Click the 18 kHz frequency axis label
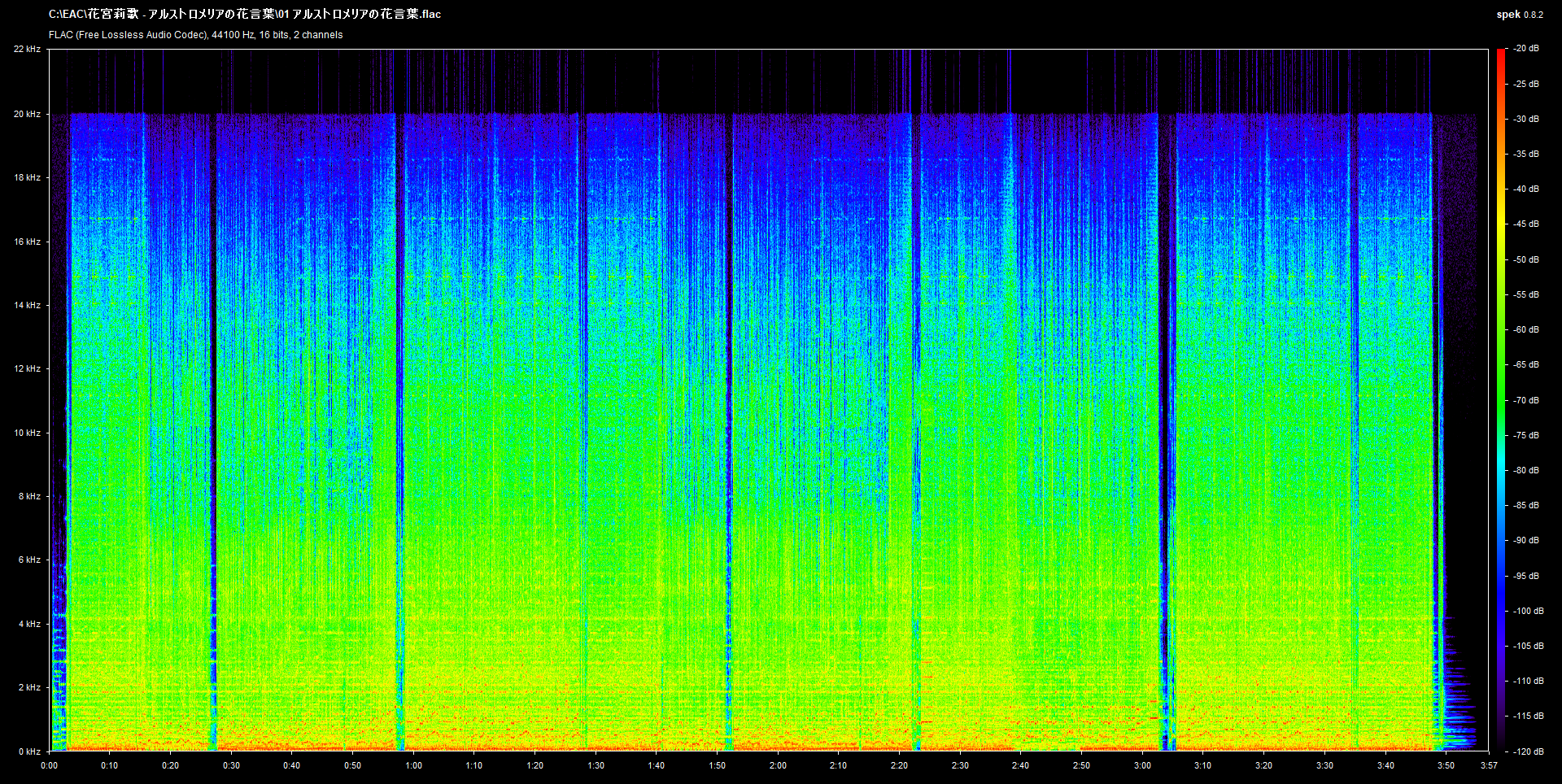 [x=27, y=177]
